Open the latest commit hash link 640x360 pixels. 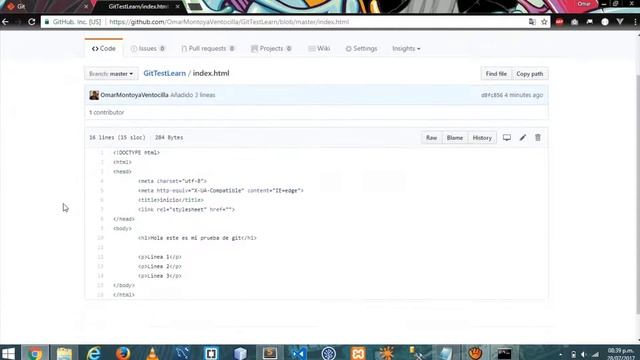(x=492, y=95)
